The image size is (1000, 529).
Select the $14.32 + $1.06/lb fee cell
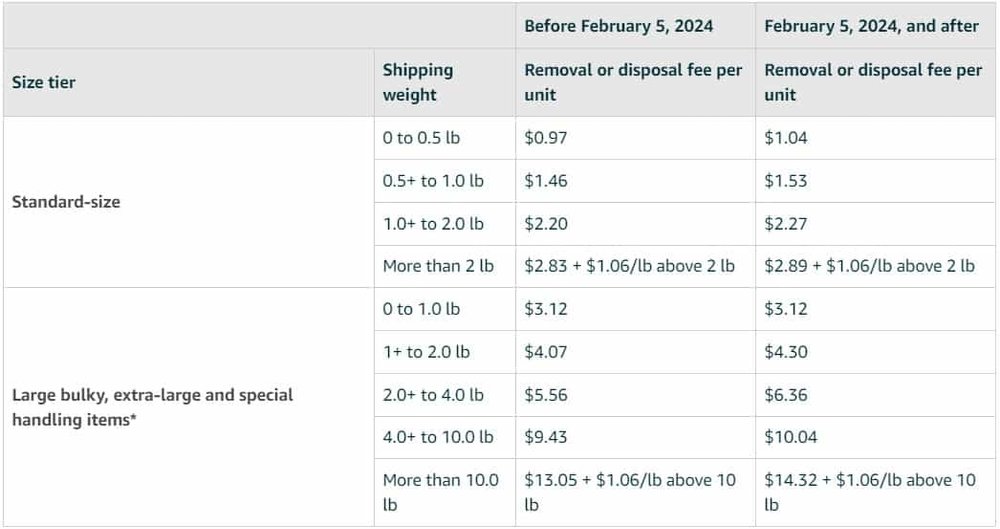pyautogui.click(x=870, y=492)
